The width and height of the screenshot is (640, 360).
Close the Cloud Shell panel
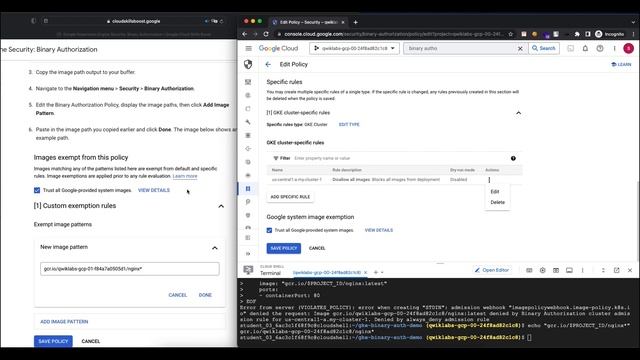630,270
